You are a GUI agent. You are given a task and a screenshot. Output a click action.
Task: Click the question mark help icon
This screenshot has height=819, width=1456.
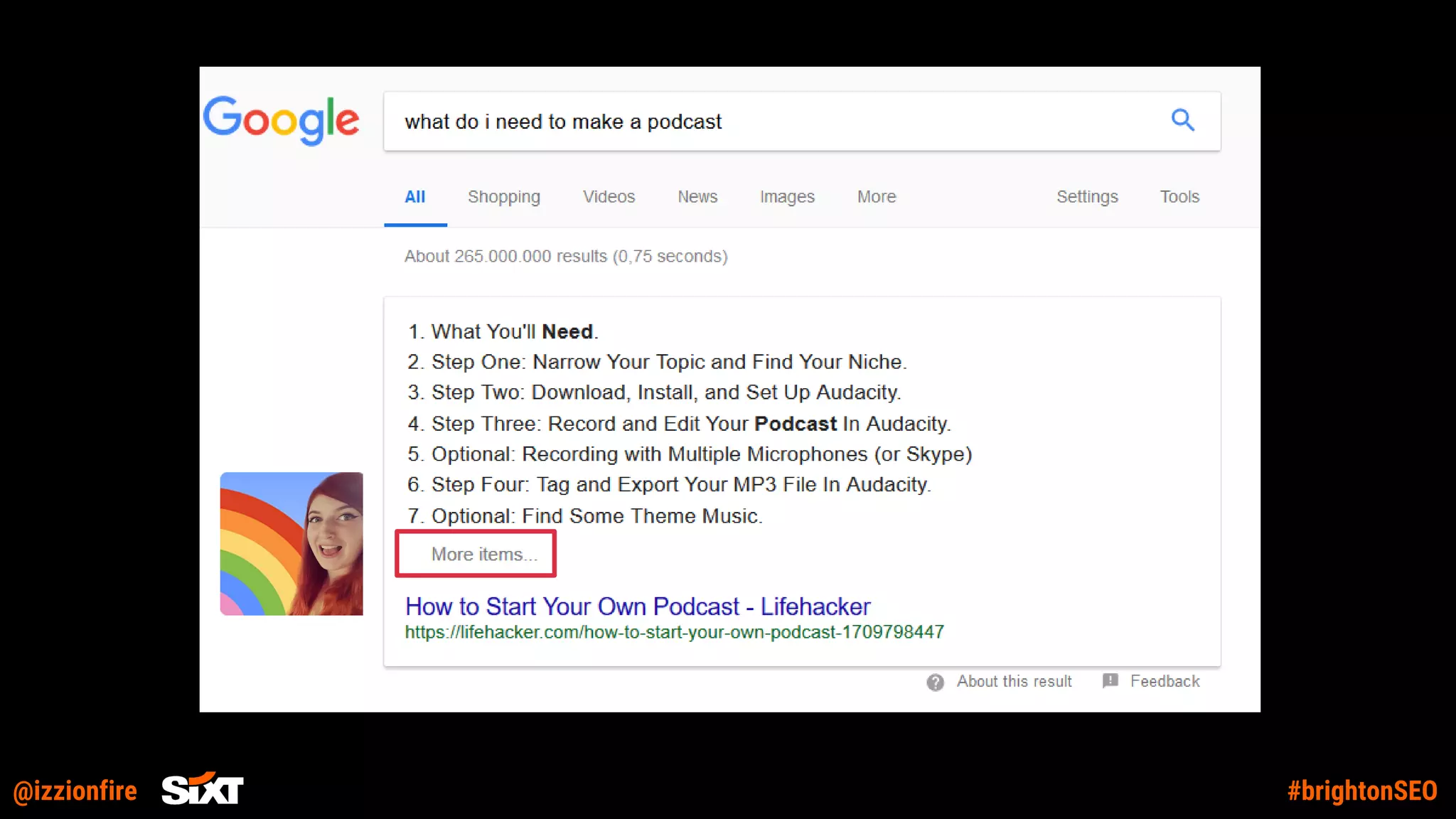pos(935,682)
